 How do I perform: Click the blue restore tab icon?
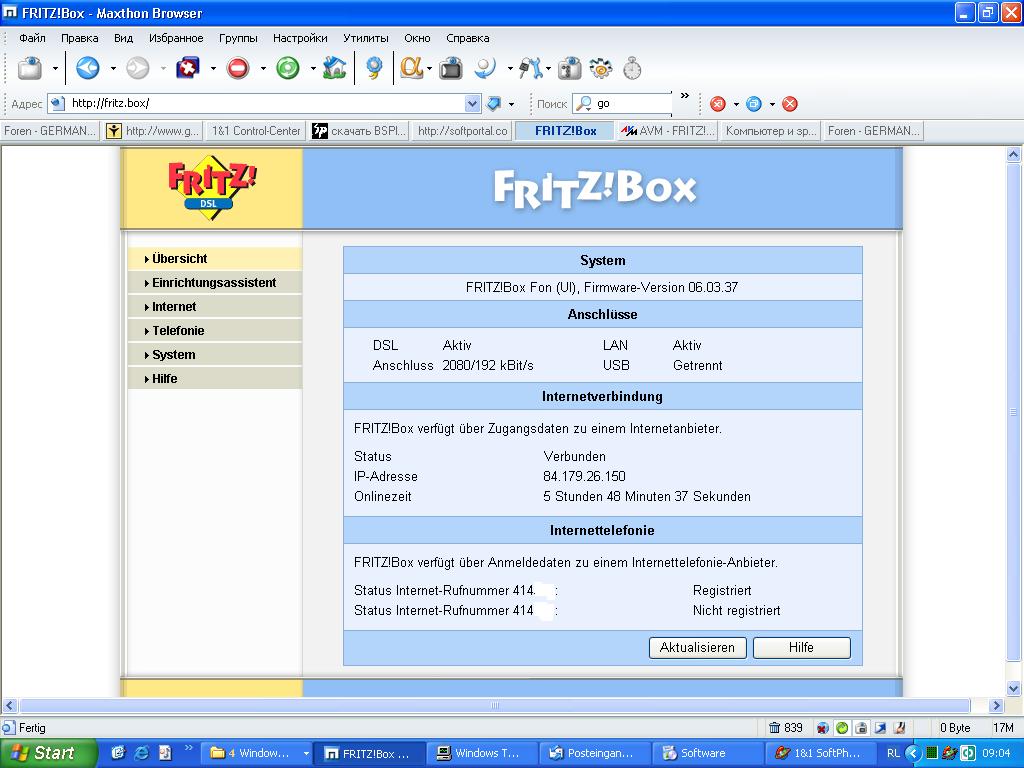click(x=754, y=104)
